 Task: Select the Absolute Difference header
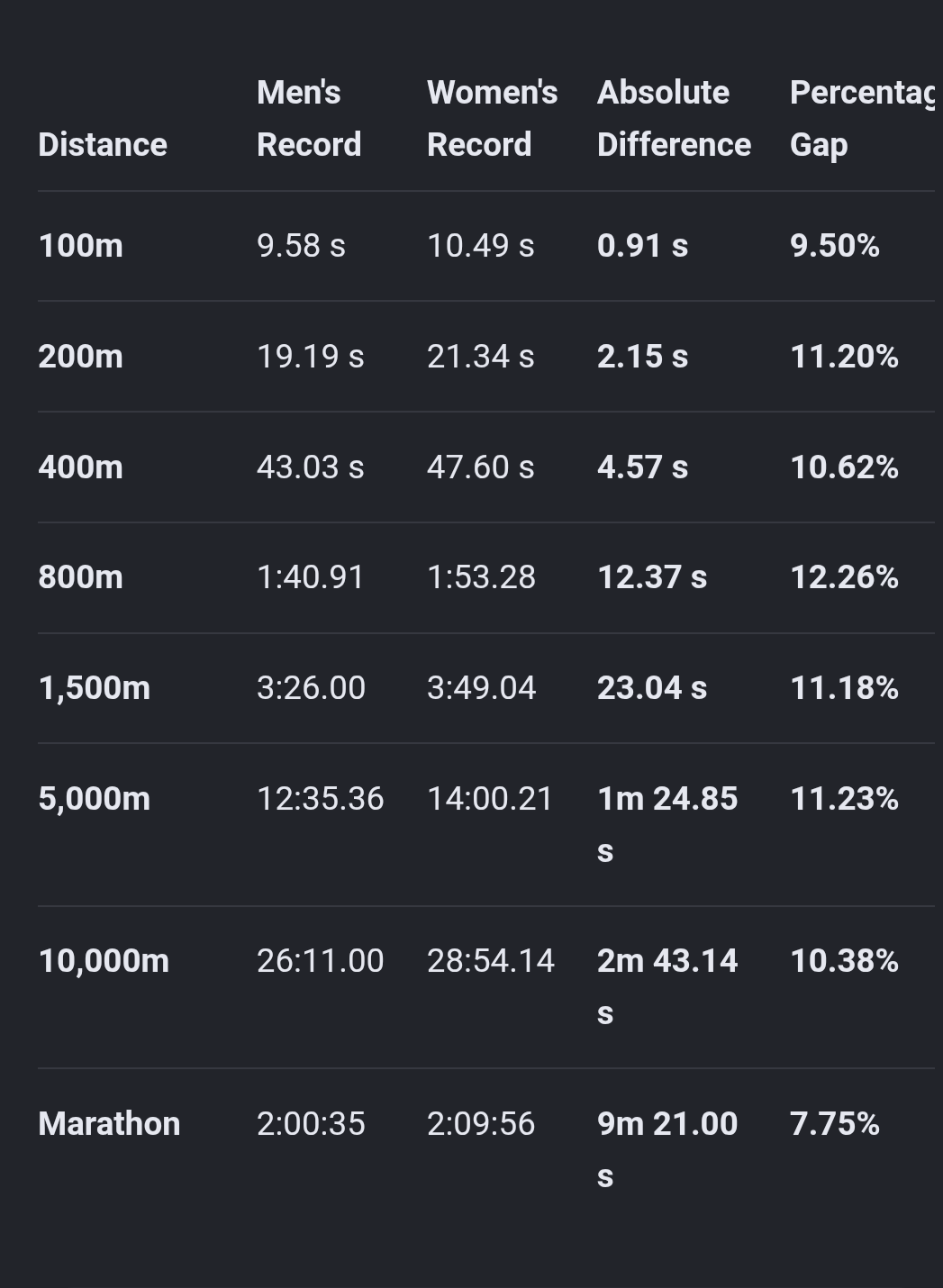coord(674,118)
